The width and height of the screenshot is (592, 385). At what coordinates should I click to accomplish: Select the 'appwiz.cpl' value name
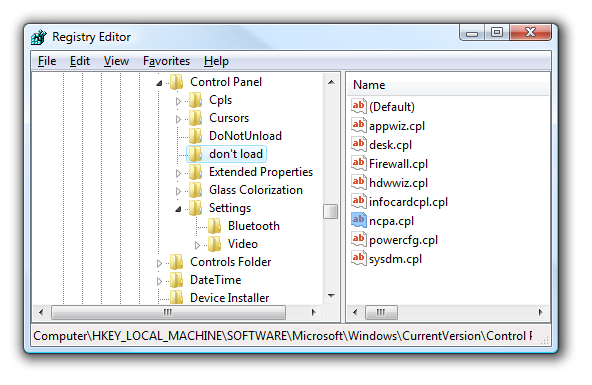(x=397, y=126)
